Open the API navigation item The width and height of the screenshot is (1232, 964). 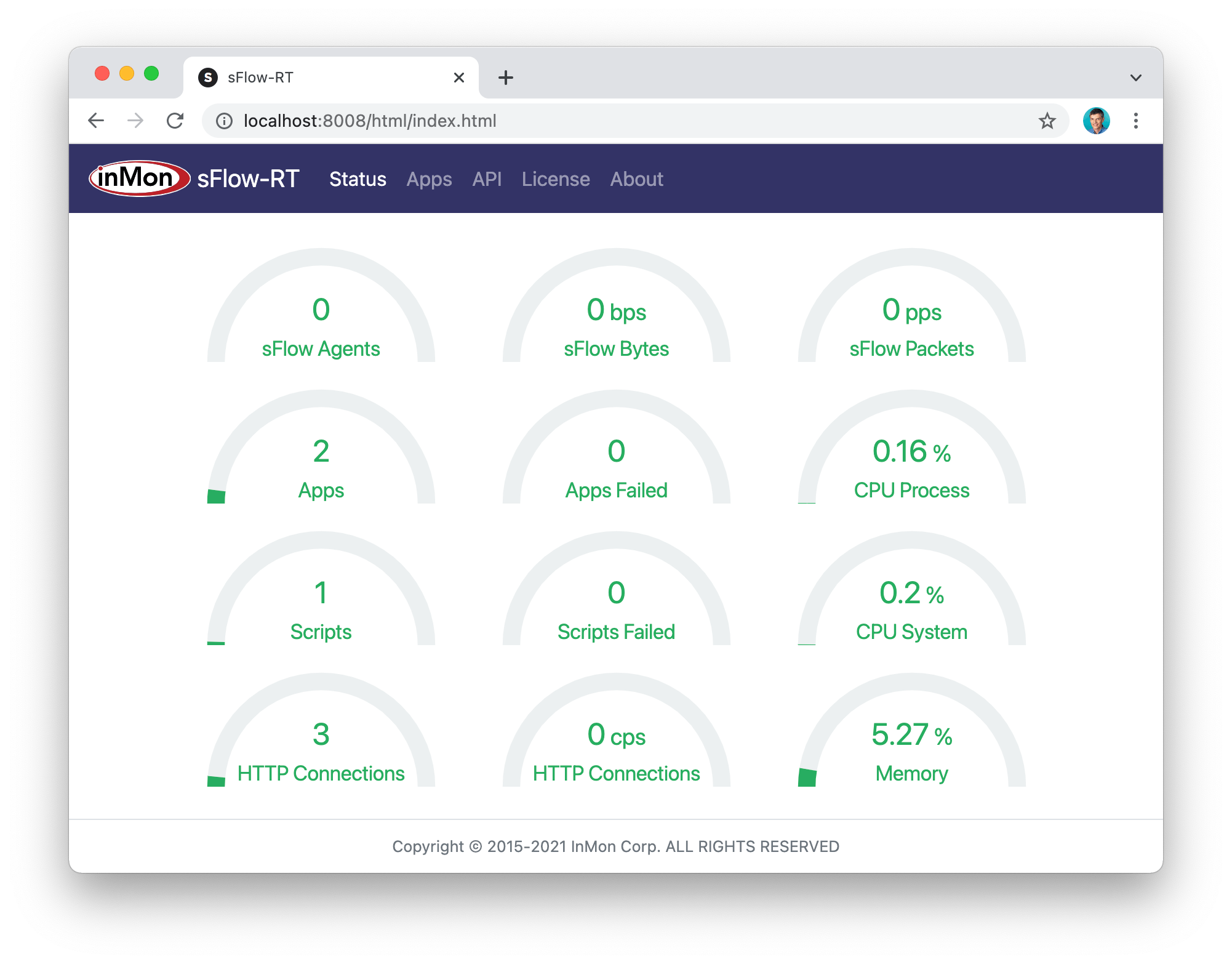[x=487, y=179]
